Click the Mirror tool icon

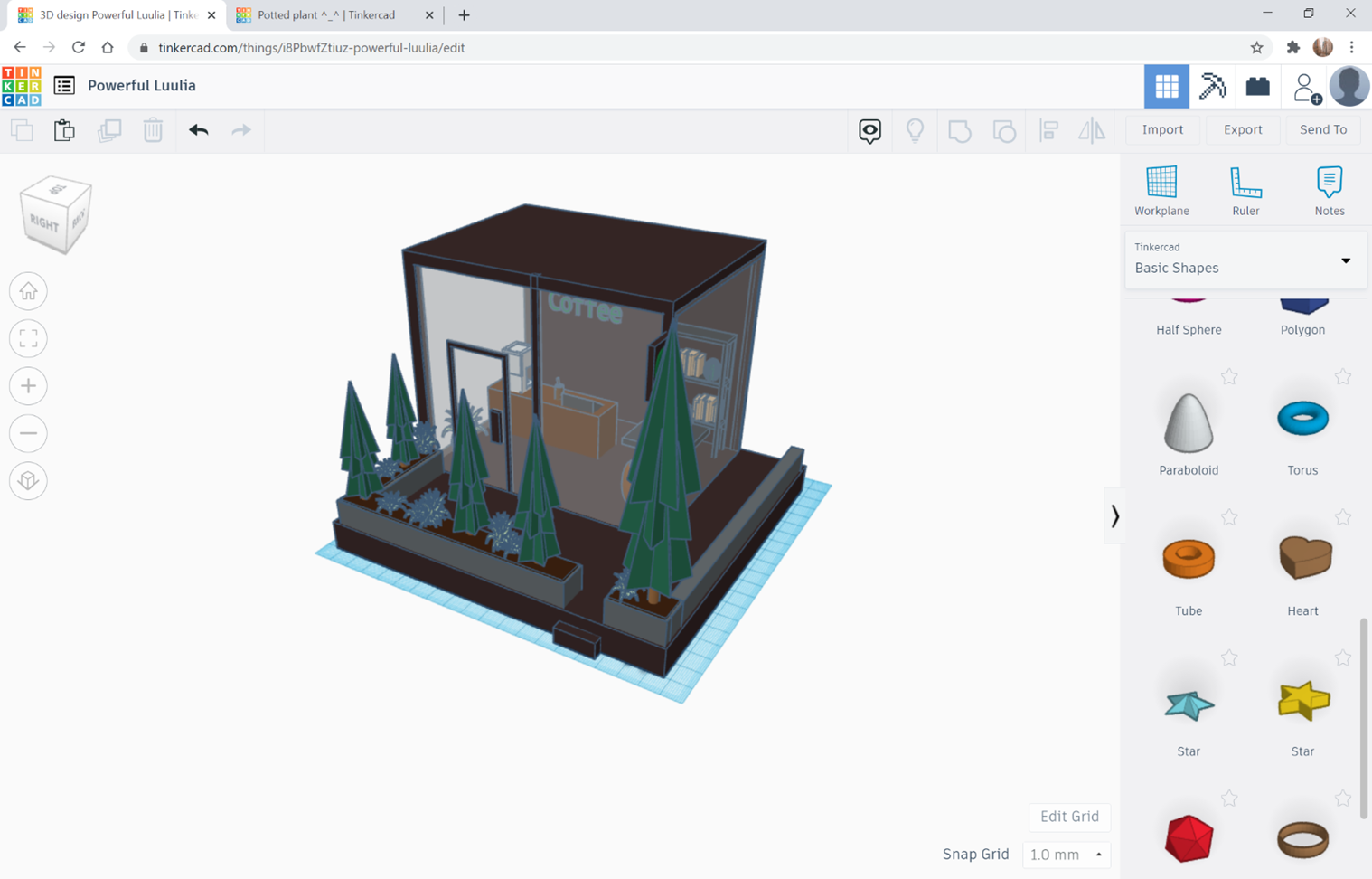(x=1092, y=130)
